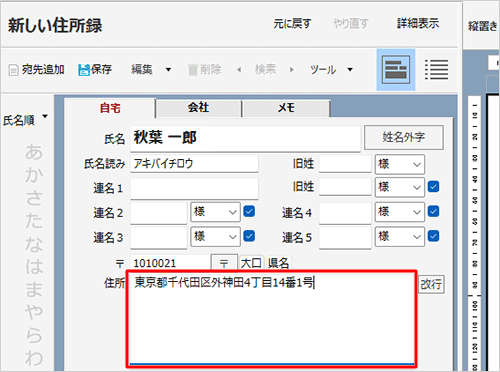This screenshot has width=500, height=372.
Task: Open the 連名4 honorific dropdown
Action: point(400,212)
